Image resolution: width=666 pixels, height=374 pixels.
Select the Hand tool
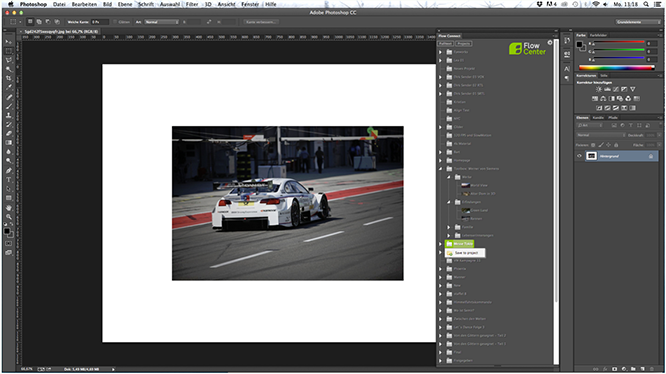point(8,208)
